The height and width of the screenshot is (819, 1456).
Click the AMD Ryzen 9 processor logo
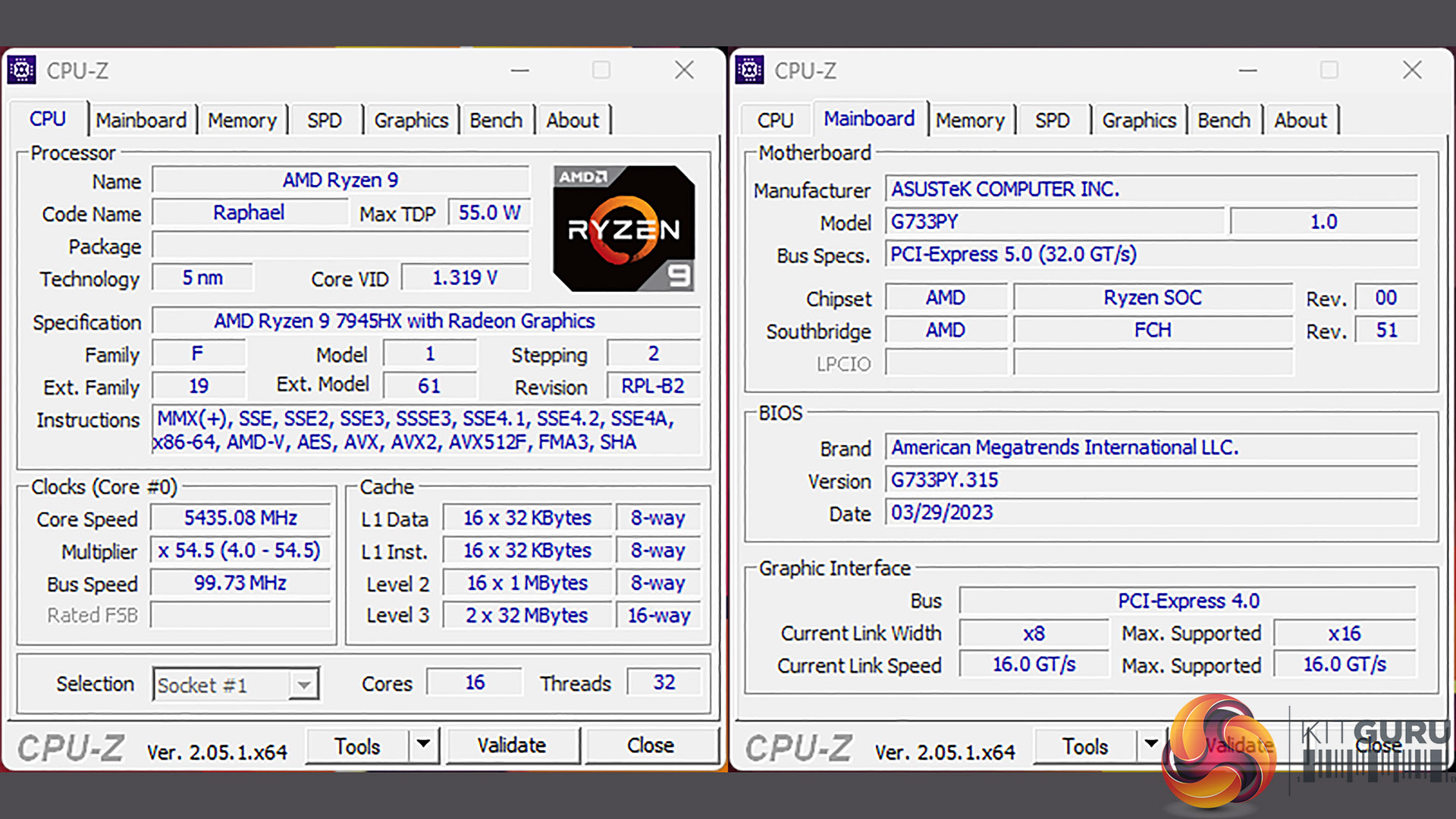[x=623, y=228]
